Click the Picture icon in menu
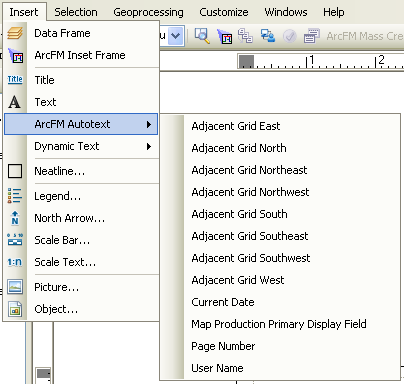The height and width of the screenshot is (384, 404). pyautogui.click(x=15, y=287)
